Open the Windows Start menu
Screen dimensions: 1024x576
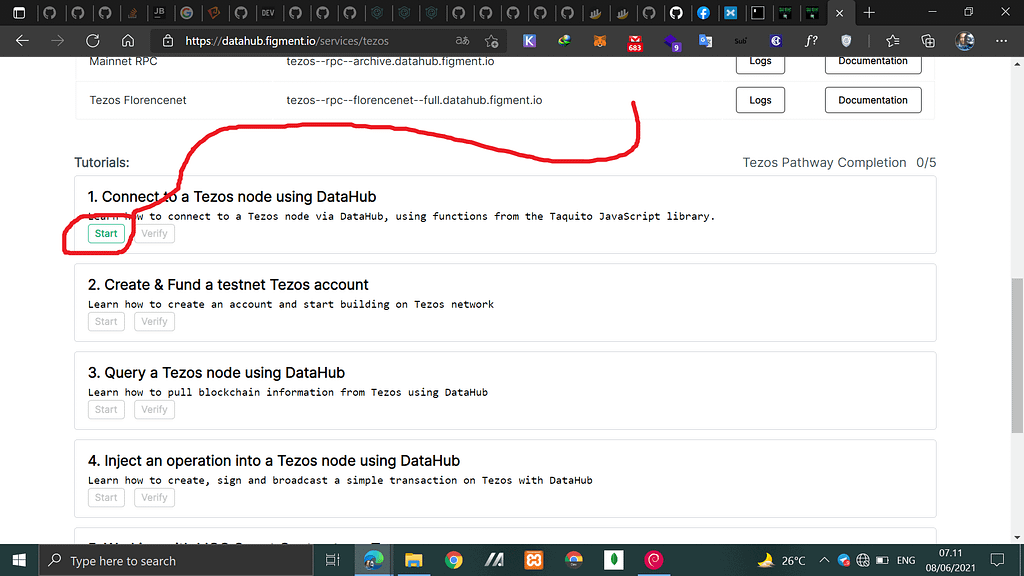click(x=19, y=560)
